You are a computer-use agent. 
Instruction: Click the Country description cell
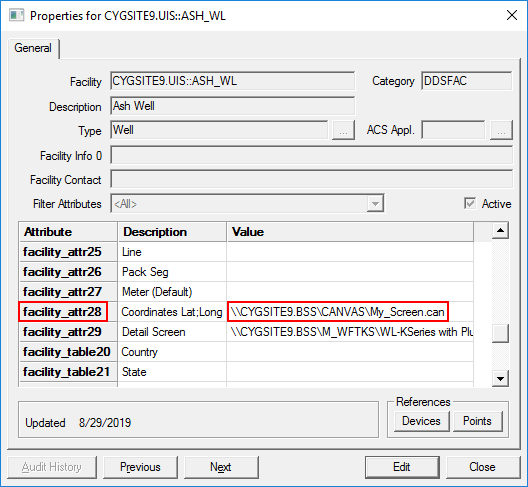(x=172, y=352)
